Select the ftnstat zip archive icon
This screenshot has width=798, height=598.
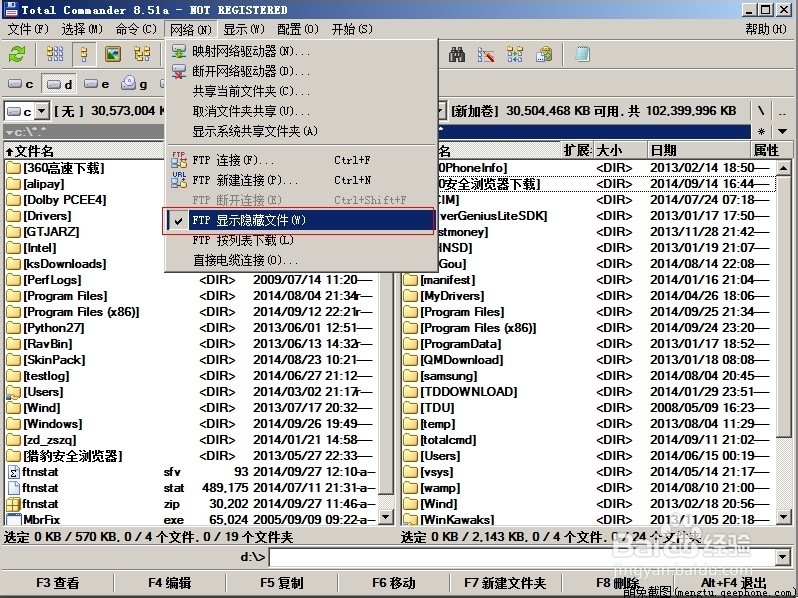14,504
